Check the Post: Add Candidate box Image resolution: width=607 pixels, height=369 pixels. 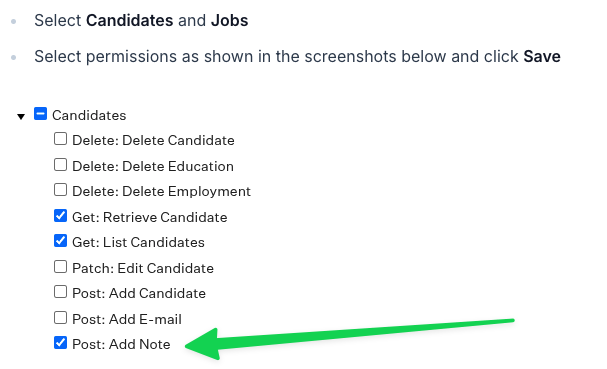60,292
